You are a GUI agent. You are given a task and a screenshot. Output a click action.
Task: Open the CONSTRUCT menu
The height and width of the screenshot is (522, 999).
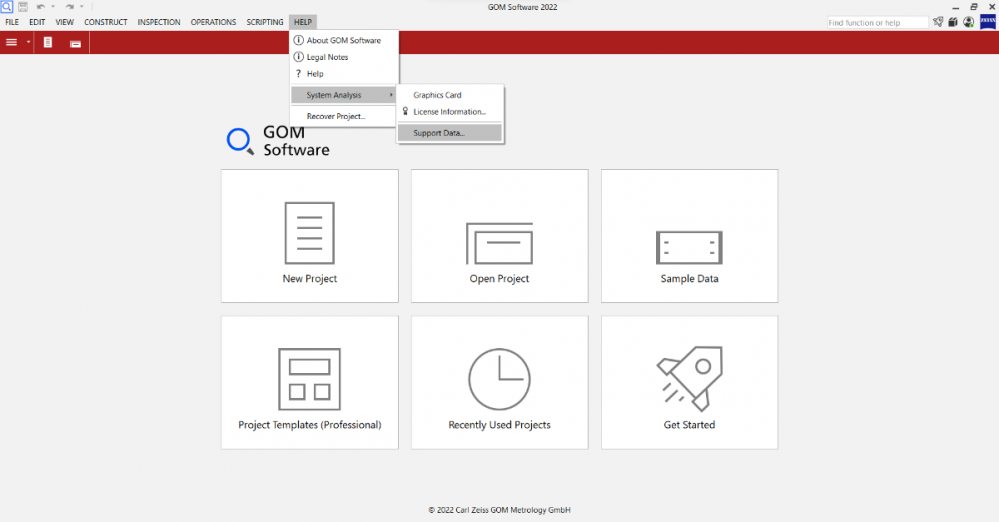106,22
